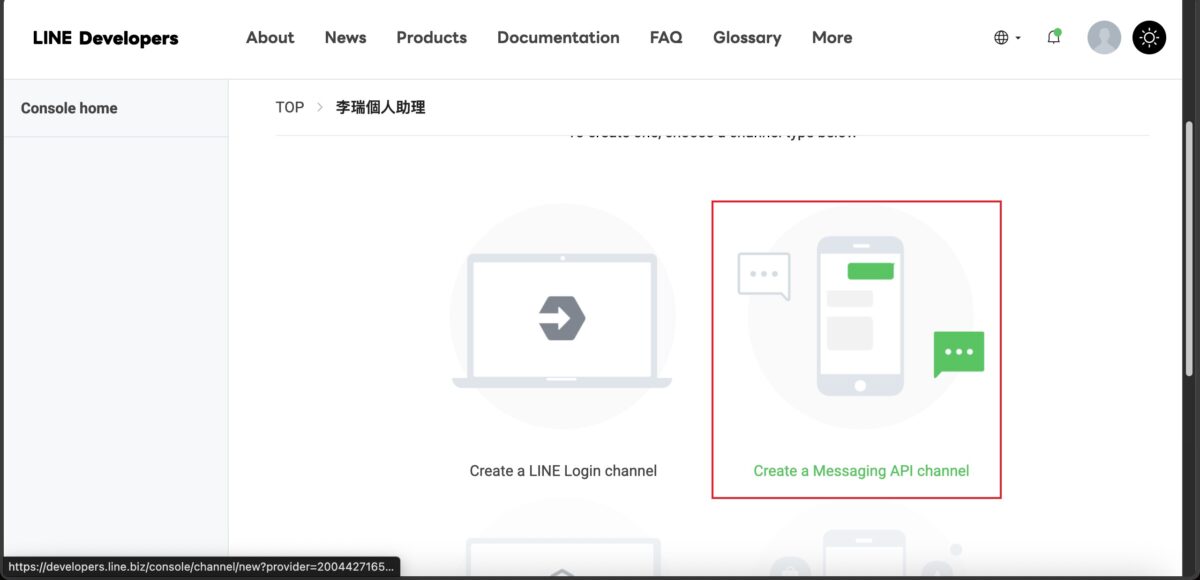Open the Glossary page
This screenshot has width=1200, height=580.
(747, 37)
